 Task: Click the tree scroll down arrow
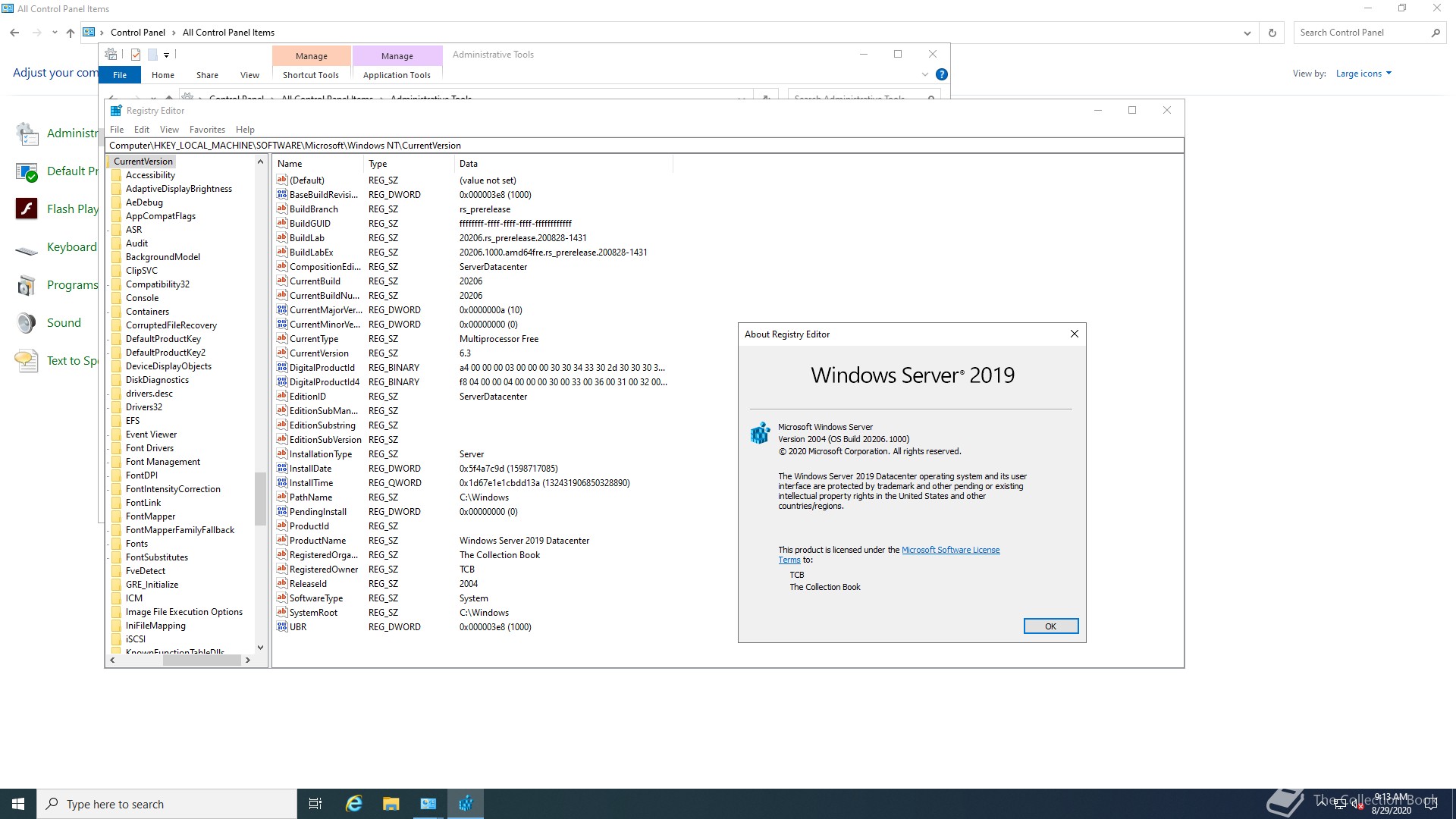tap(260, 648)
